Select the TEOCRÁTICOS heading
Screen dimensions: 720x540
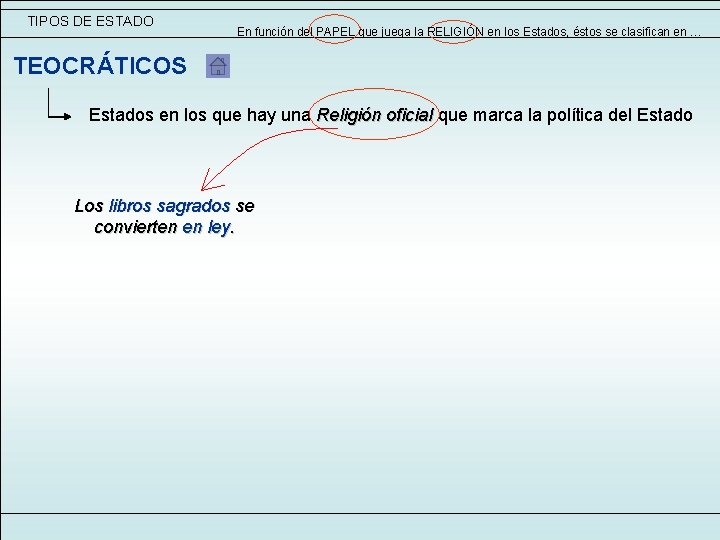click(100, 66)
